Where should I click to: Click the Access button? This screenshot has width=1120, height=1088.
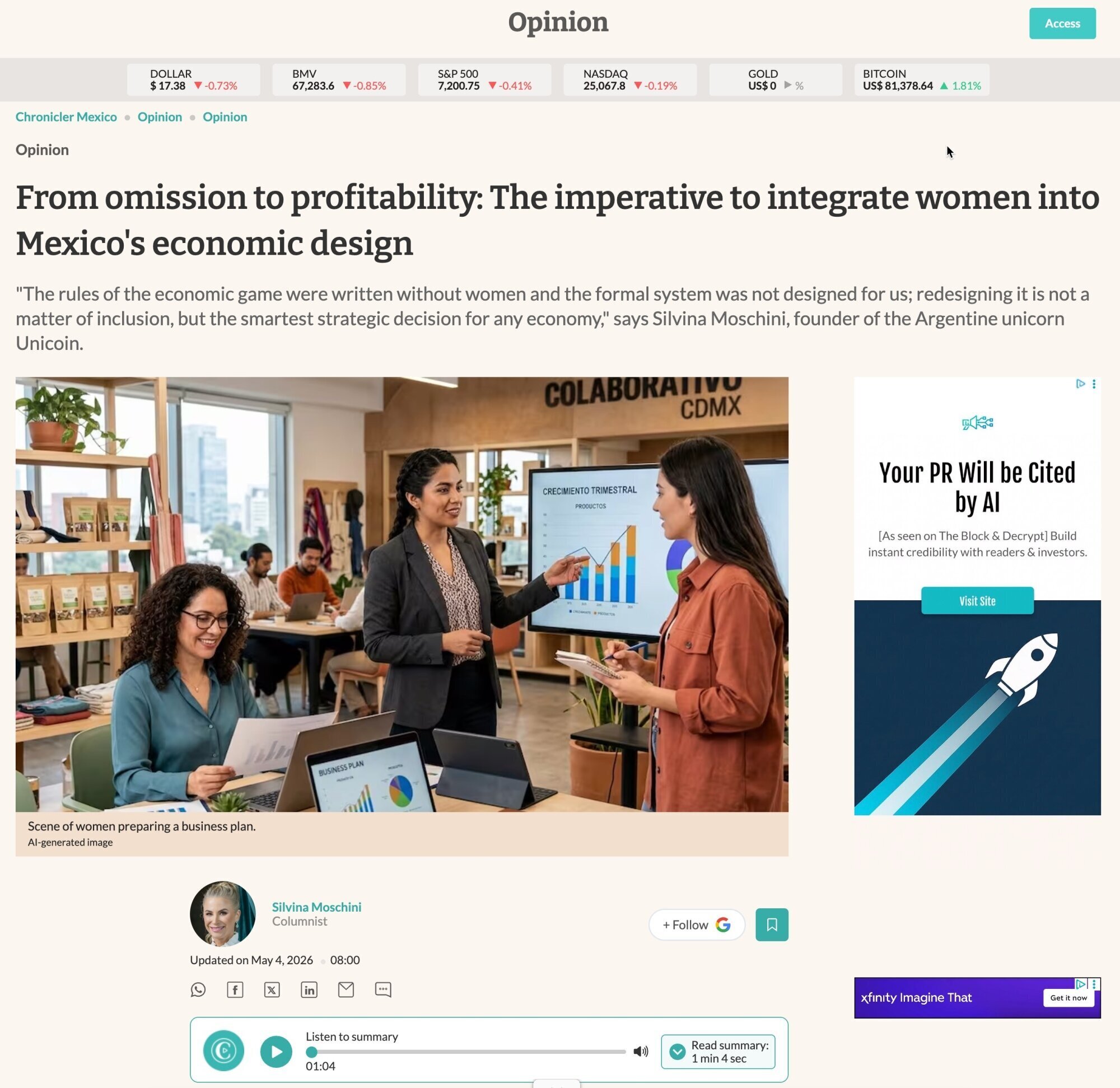point(1062,24)
